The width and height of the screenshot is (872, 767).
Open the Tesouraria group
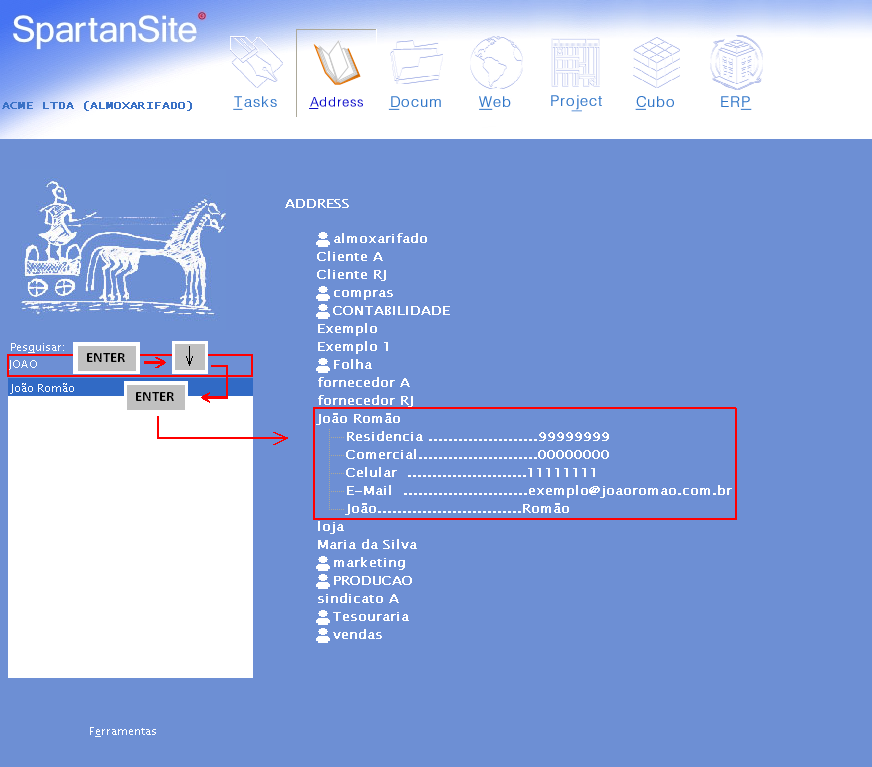click(x=370, y=617)
